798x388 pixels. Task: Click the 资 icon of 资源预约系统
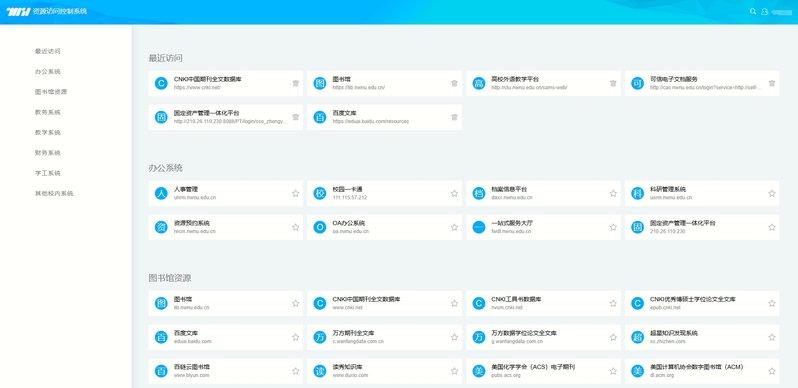(x=161, y=227)
